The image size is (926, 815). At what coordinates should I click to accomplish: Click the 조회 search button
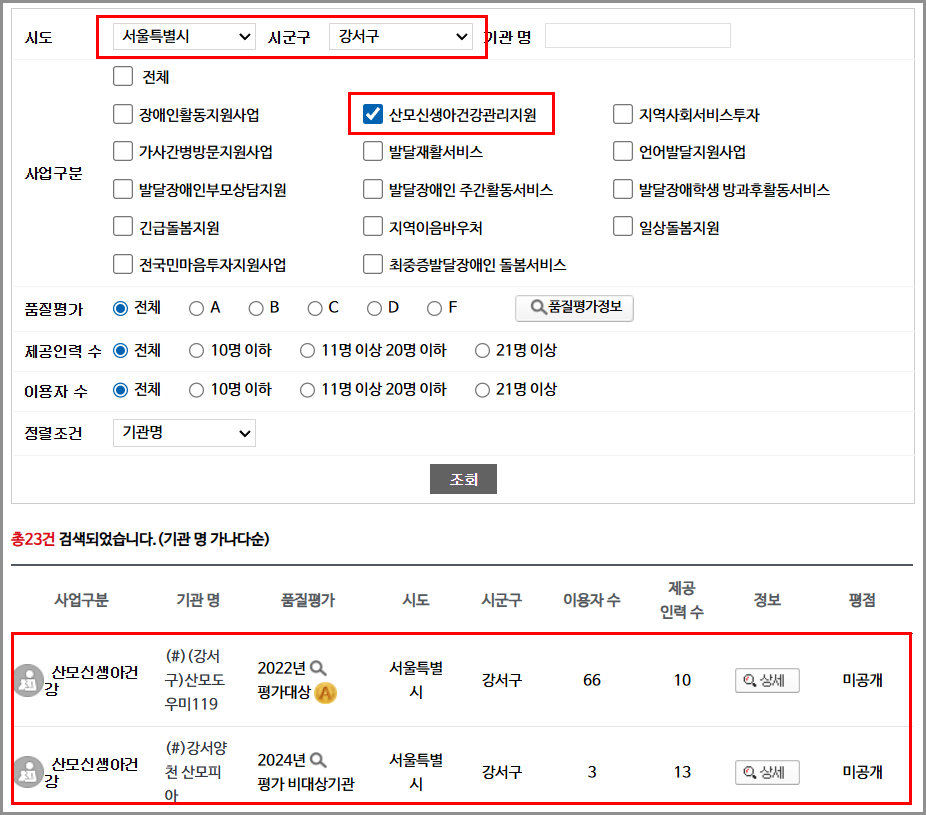[x=463, y=478]
